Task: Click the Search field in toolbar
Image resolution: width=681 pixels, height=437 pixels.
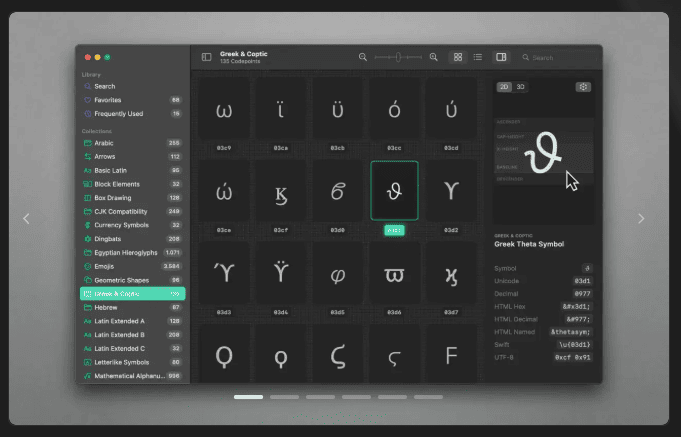Action: (x=558, y=57)
